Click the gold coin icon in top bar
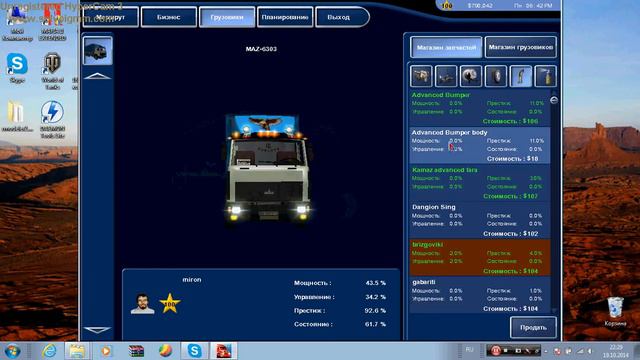 (447, 5)
